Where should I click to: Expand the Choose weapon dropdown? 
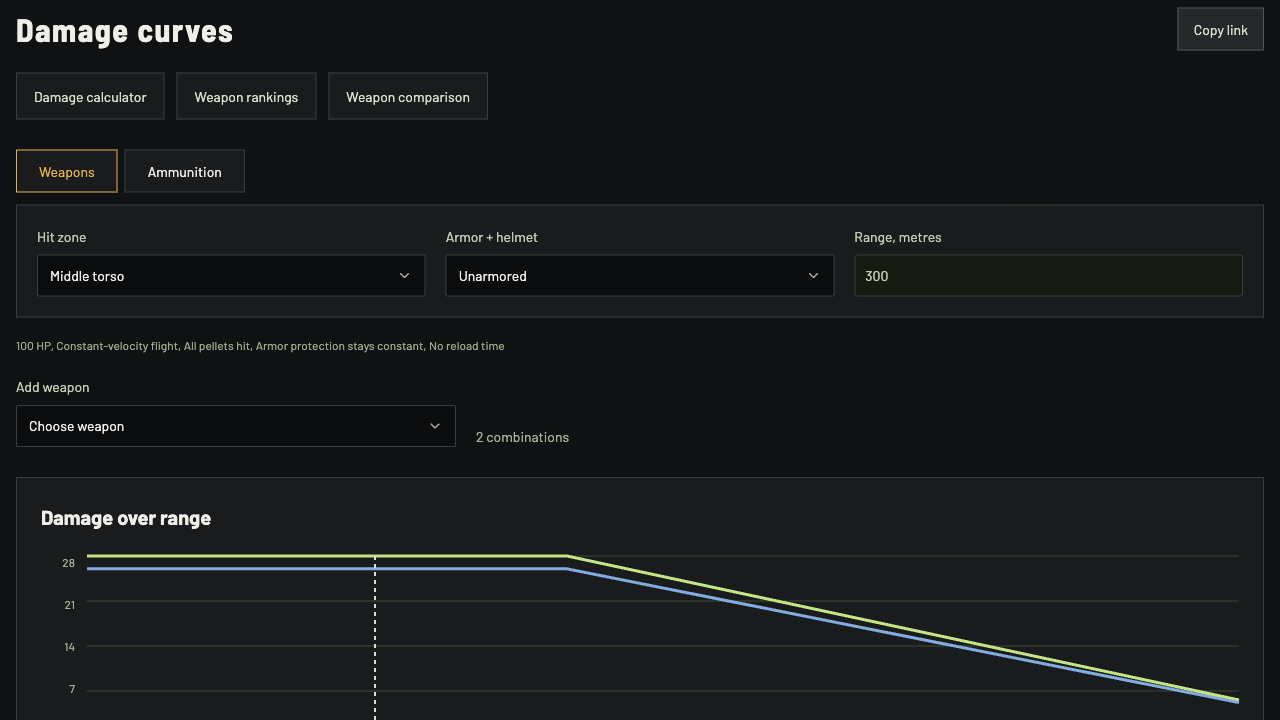236,426
